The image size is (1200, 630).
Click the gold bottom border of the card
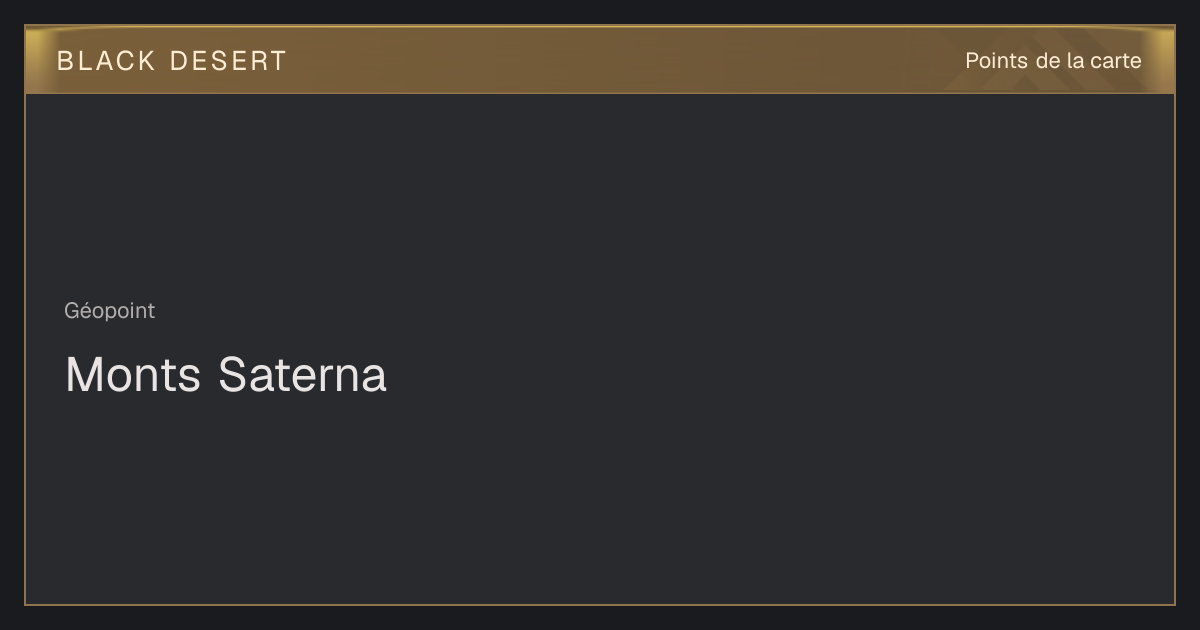pyautogui.click(x=600, y=604)
